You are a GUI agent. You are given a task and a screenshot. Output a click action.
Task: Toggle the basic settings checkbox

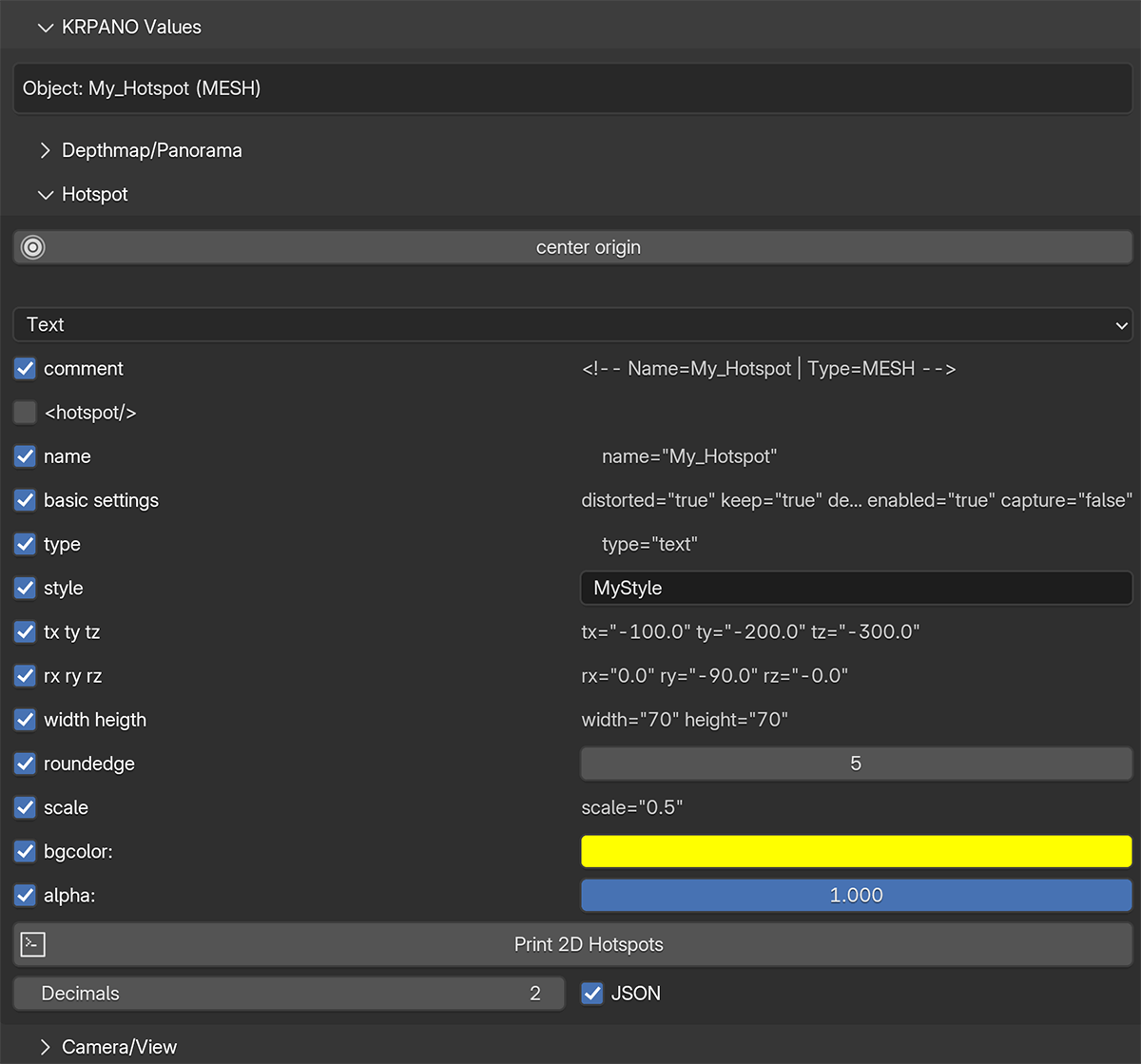[26, 500]
